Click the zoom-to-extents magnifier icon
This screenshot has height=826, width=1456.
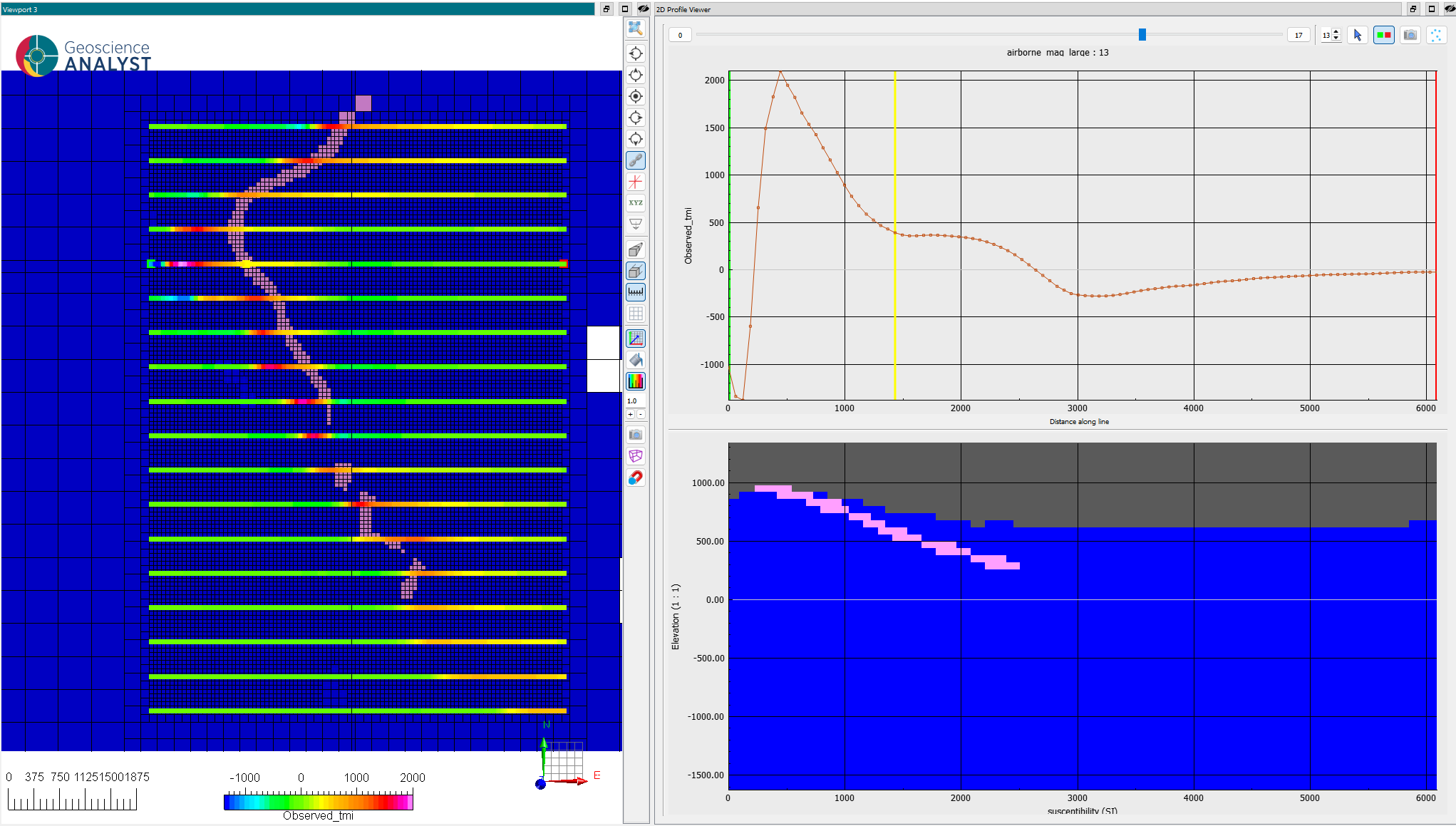635,28
